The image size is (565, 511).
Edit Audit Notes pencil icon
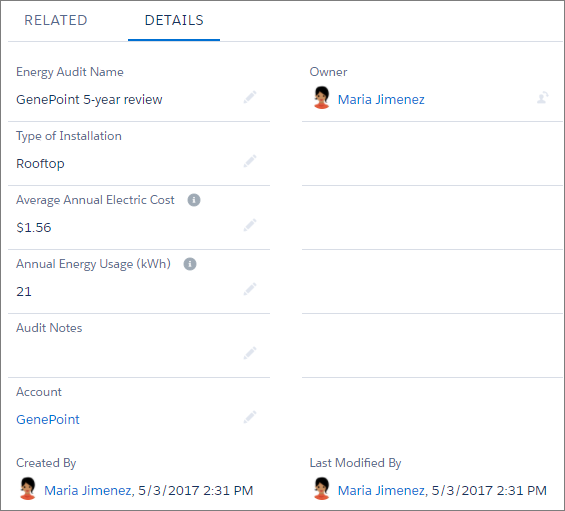tap(250, 353)
